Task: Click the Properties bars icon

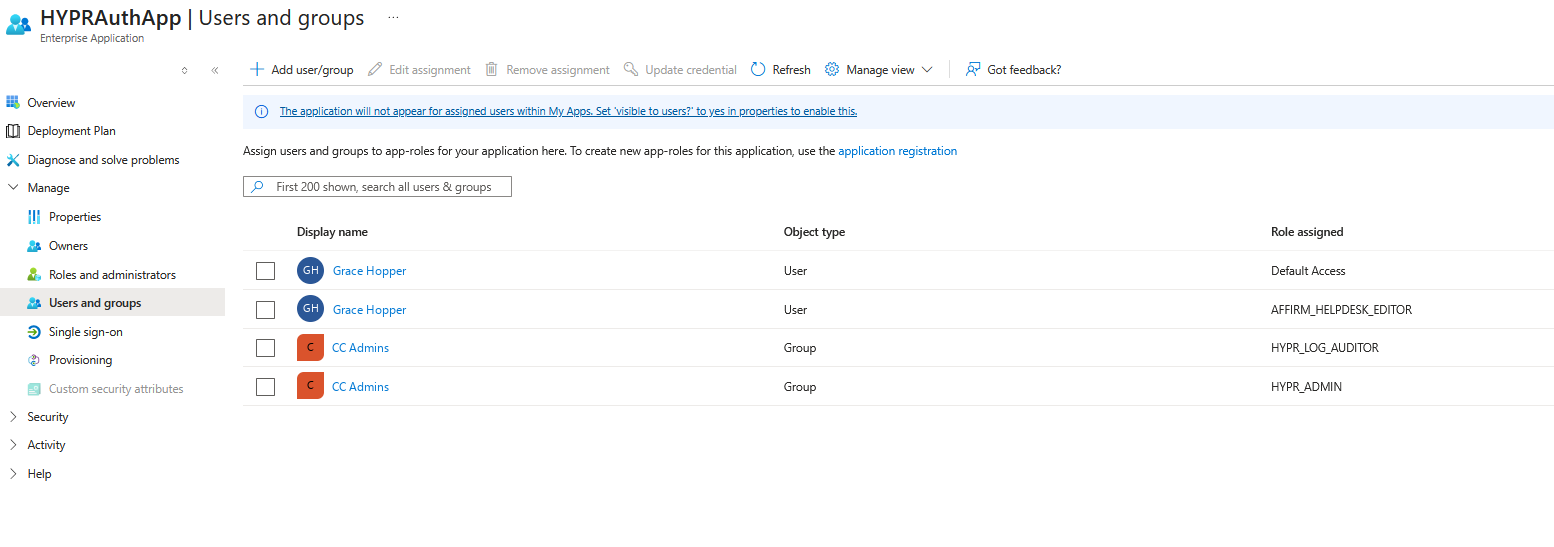Action: point(34,217)
